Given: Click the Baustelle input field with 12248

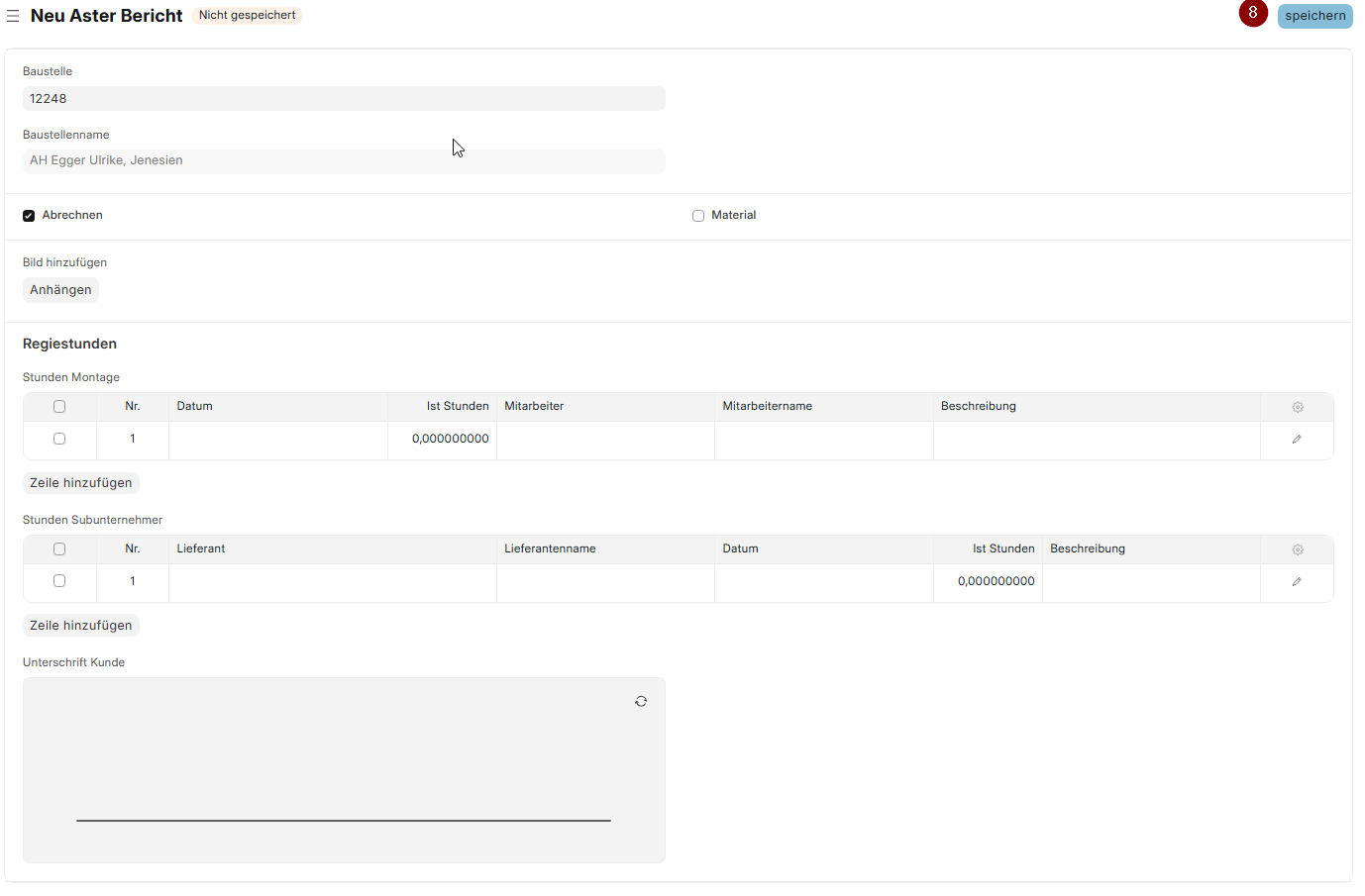Looking at the screenshot, I should pos(344,99).
